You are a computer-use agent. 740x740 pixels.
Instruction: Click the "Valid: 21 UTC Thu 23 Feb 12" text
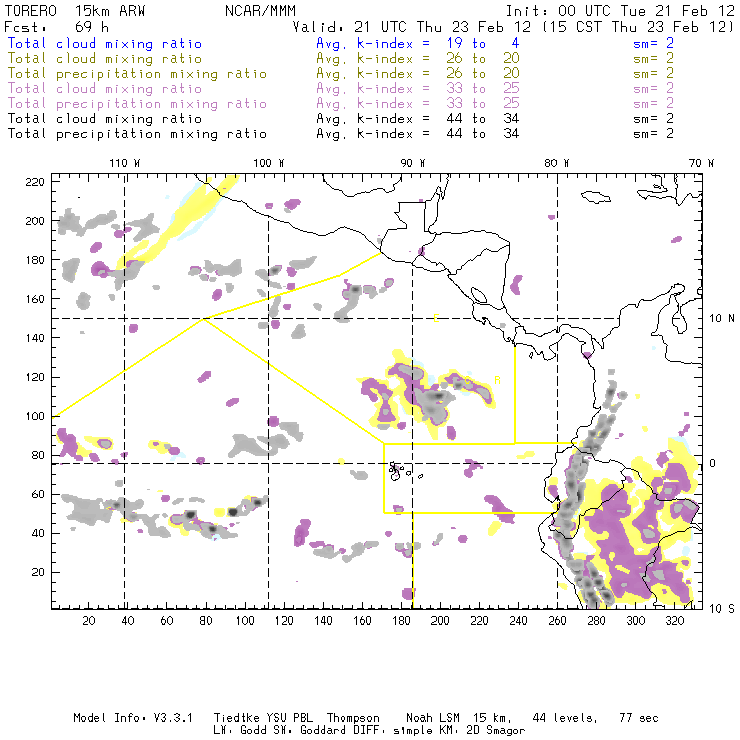pos(411,27)
